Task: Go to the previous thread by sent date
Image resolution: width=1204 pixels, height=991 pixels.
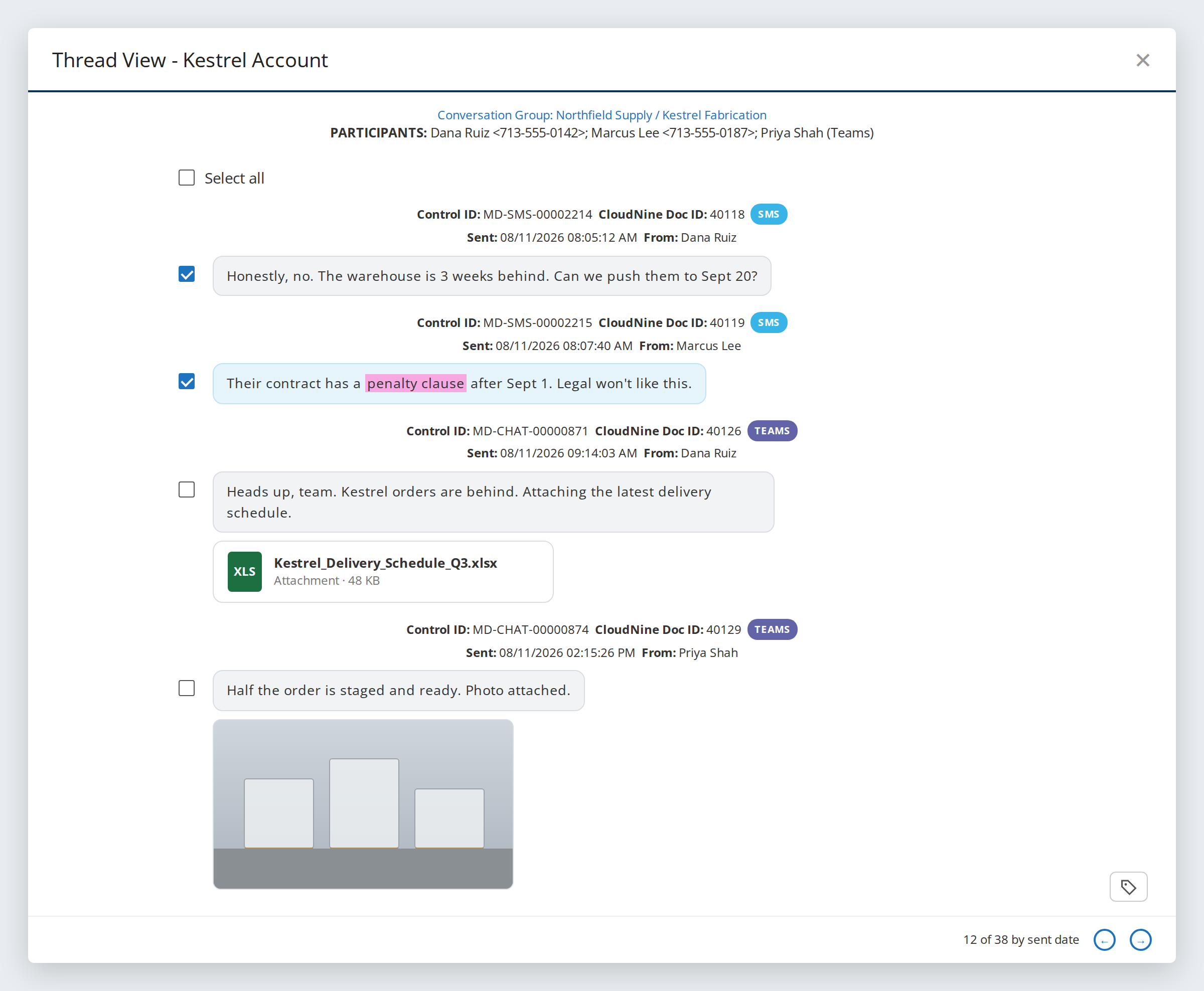Action: click(x=1104, y=940)
